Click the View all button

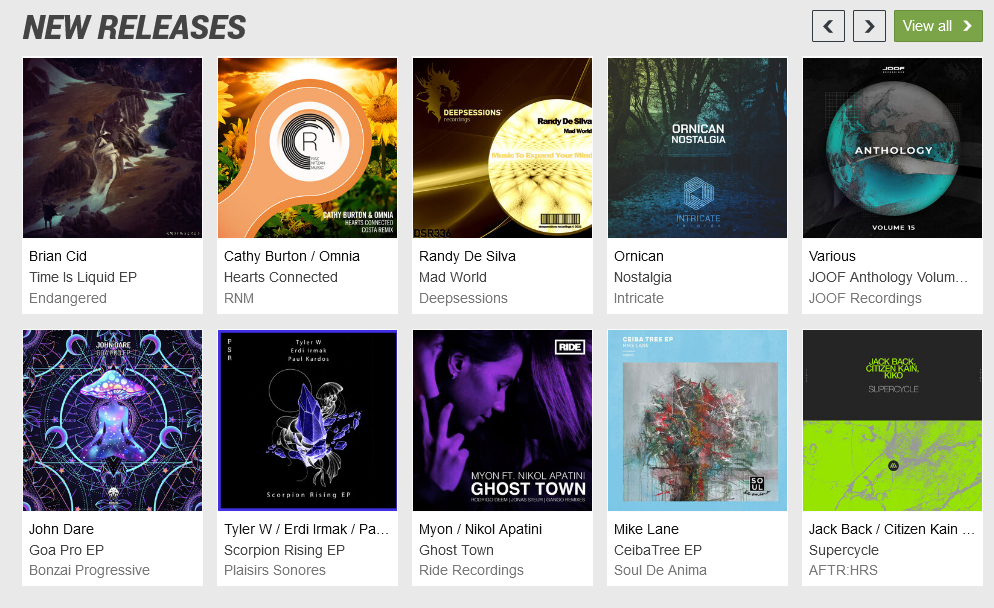pyautogui.click(x=938, y=26)
